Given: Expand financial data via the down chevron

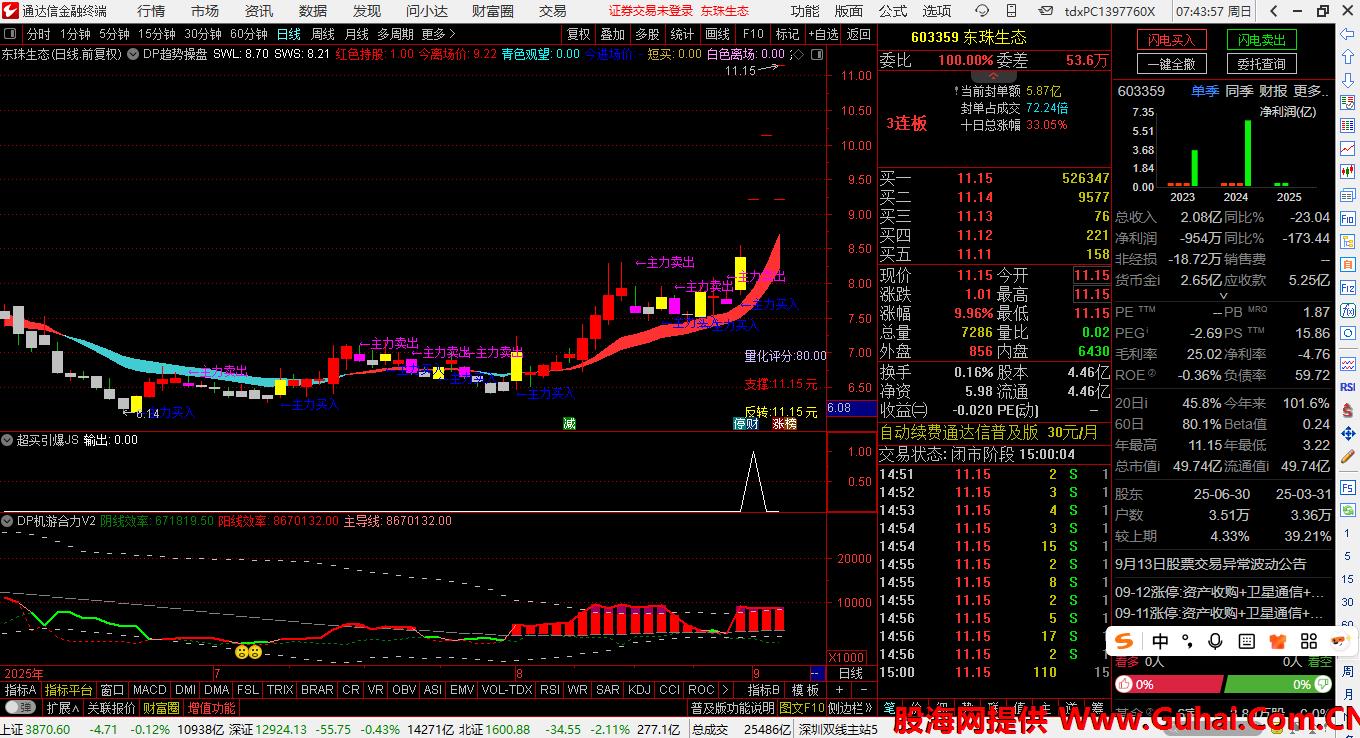Looking at the screenshot, I should [1224, 296].
